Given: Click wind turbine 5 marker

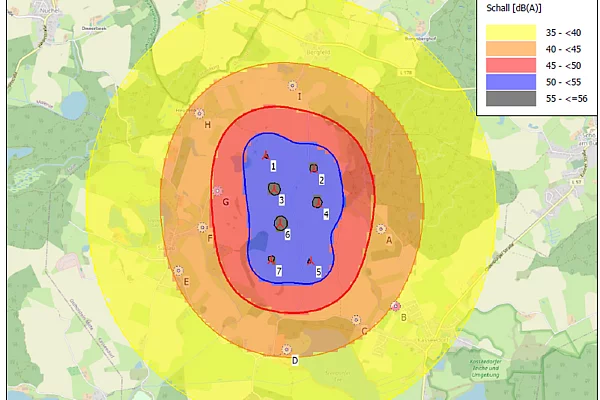Looking at the screenshot, I should coord(311,261).
